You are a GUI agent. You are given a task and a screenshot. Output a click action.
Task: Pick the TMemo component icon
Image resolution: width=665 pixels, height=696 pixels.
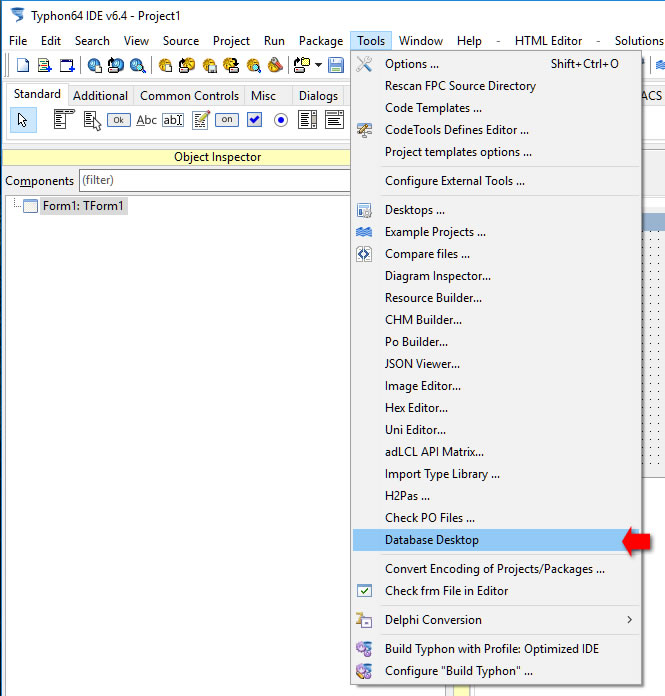point(201,120)
